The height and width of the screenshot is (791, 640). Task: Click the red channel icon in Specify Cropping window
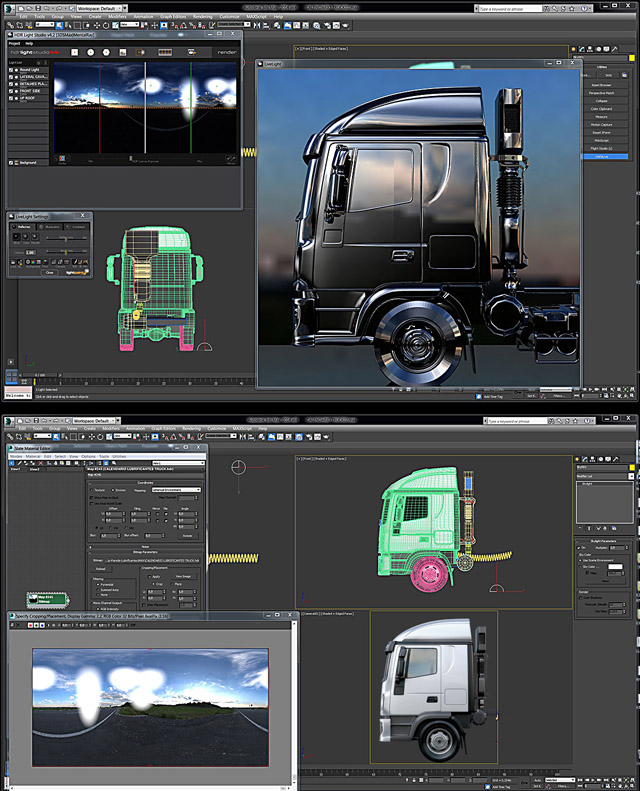click(x=31, y=625)
